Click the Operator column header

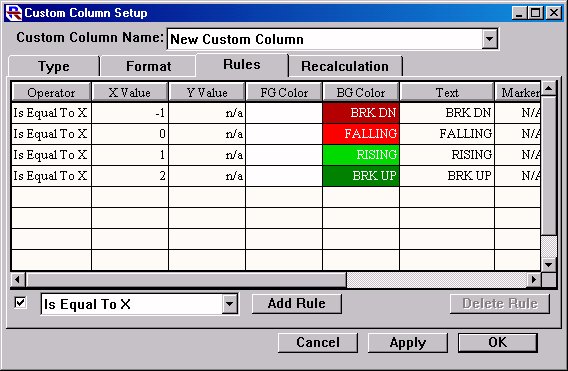pyautogui.click(x=51, y=92)
